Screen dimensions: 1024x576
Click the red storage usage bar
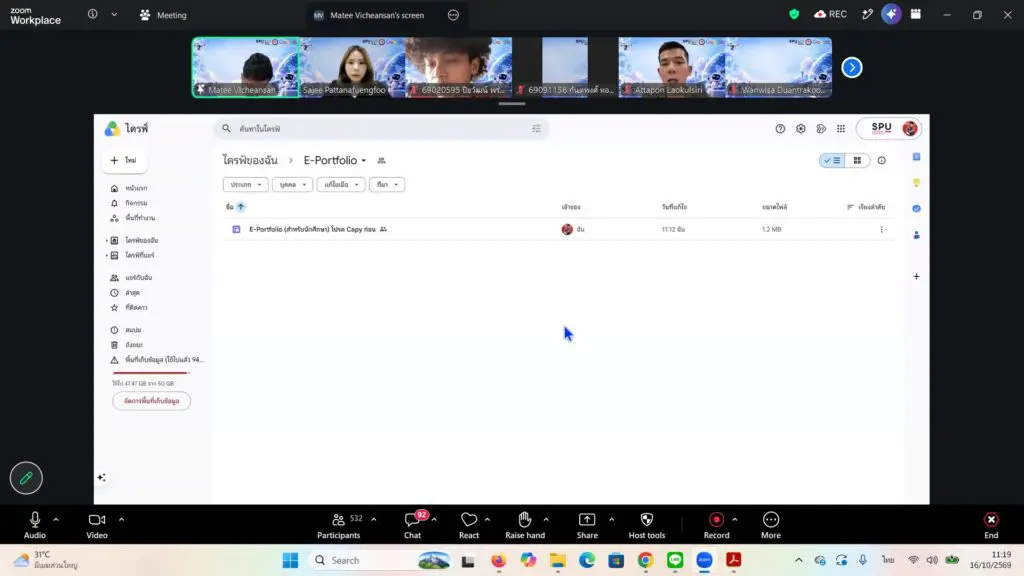pos(151,373)
